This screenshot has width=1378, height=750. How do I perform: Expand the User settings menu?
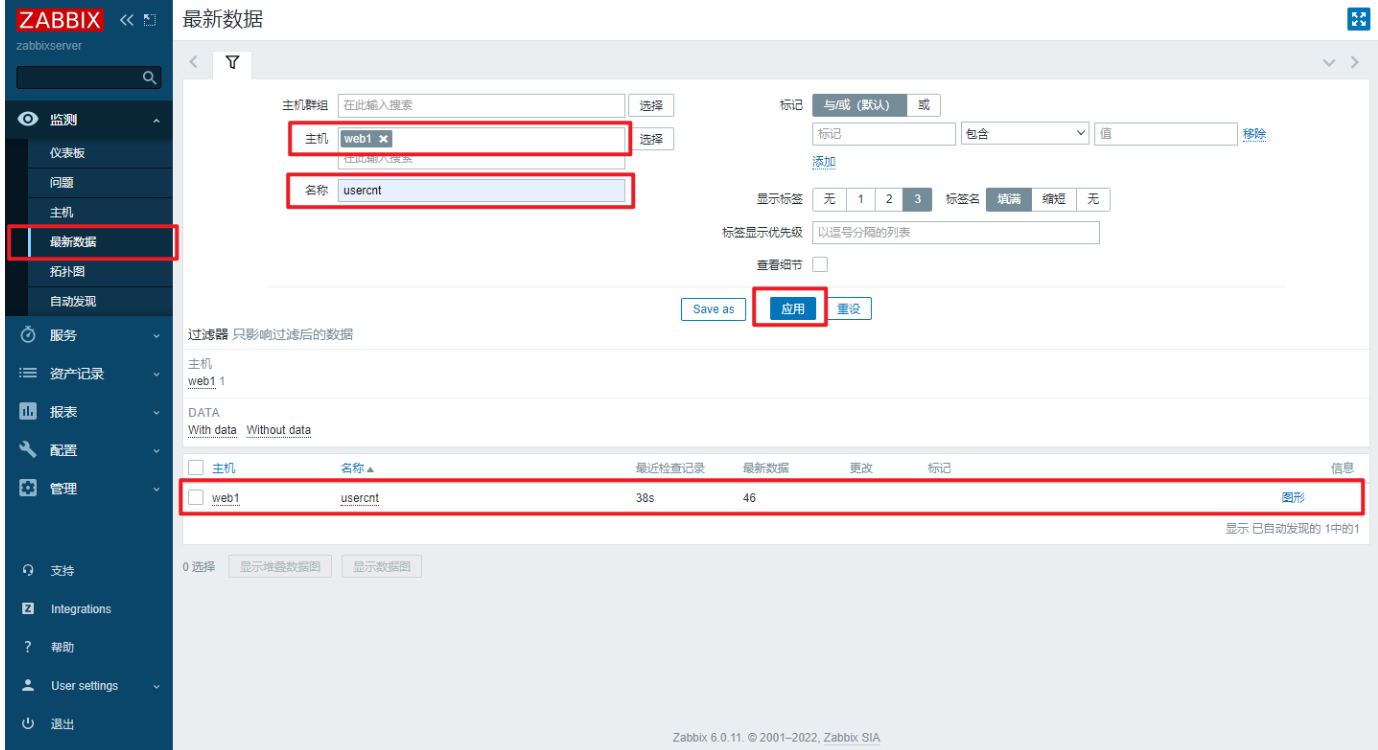point(156,687)
